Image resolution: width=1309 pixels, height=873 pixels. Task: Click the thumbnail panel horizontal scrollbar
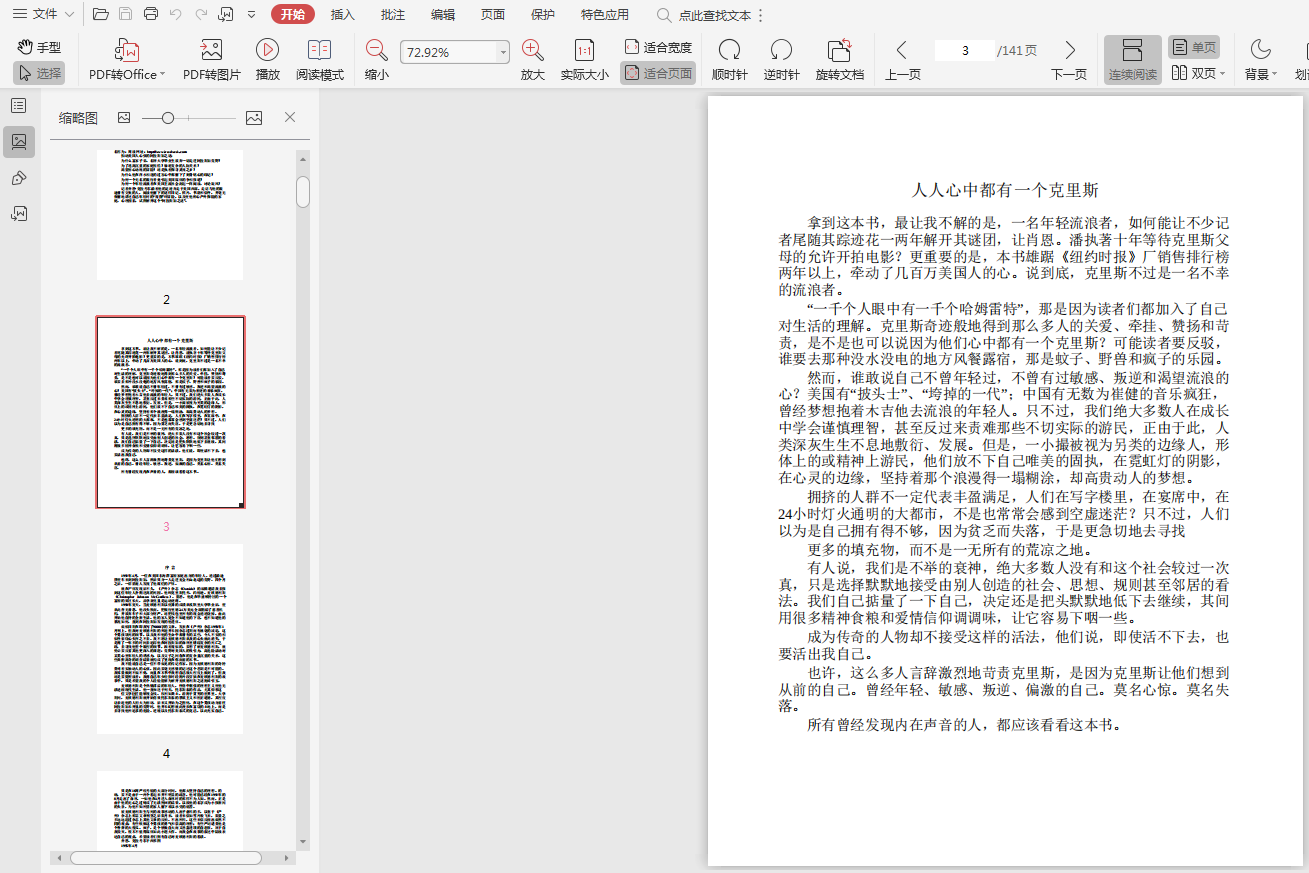tap(165, 858)
